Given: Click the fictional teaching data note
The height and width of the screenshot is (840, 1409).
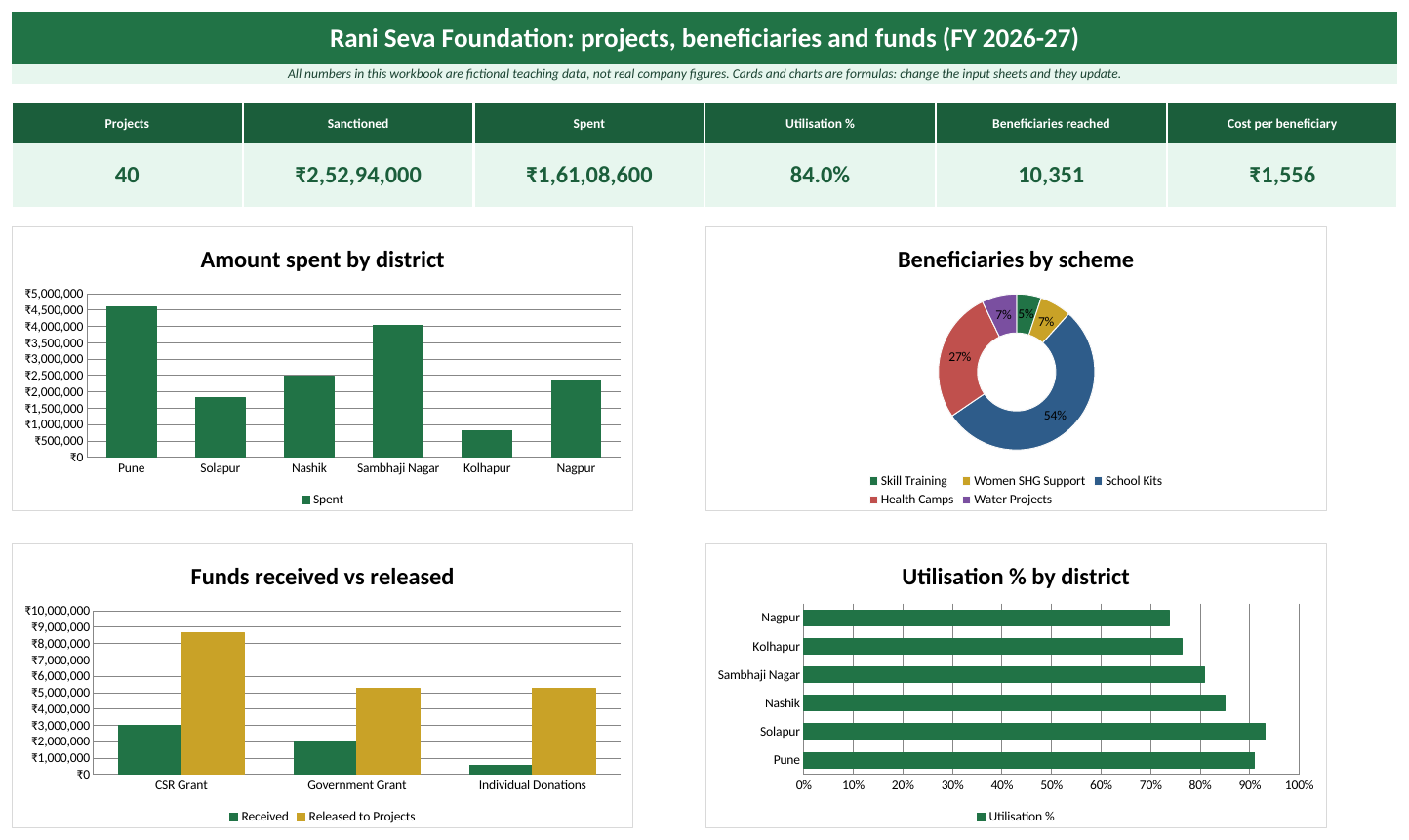Looking at the screenshot, I should (704, 74).
